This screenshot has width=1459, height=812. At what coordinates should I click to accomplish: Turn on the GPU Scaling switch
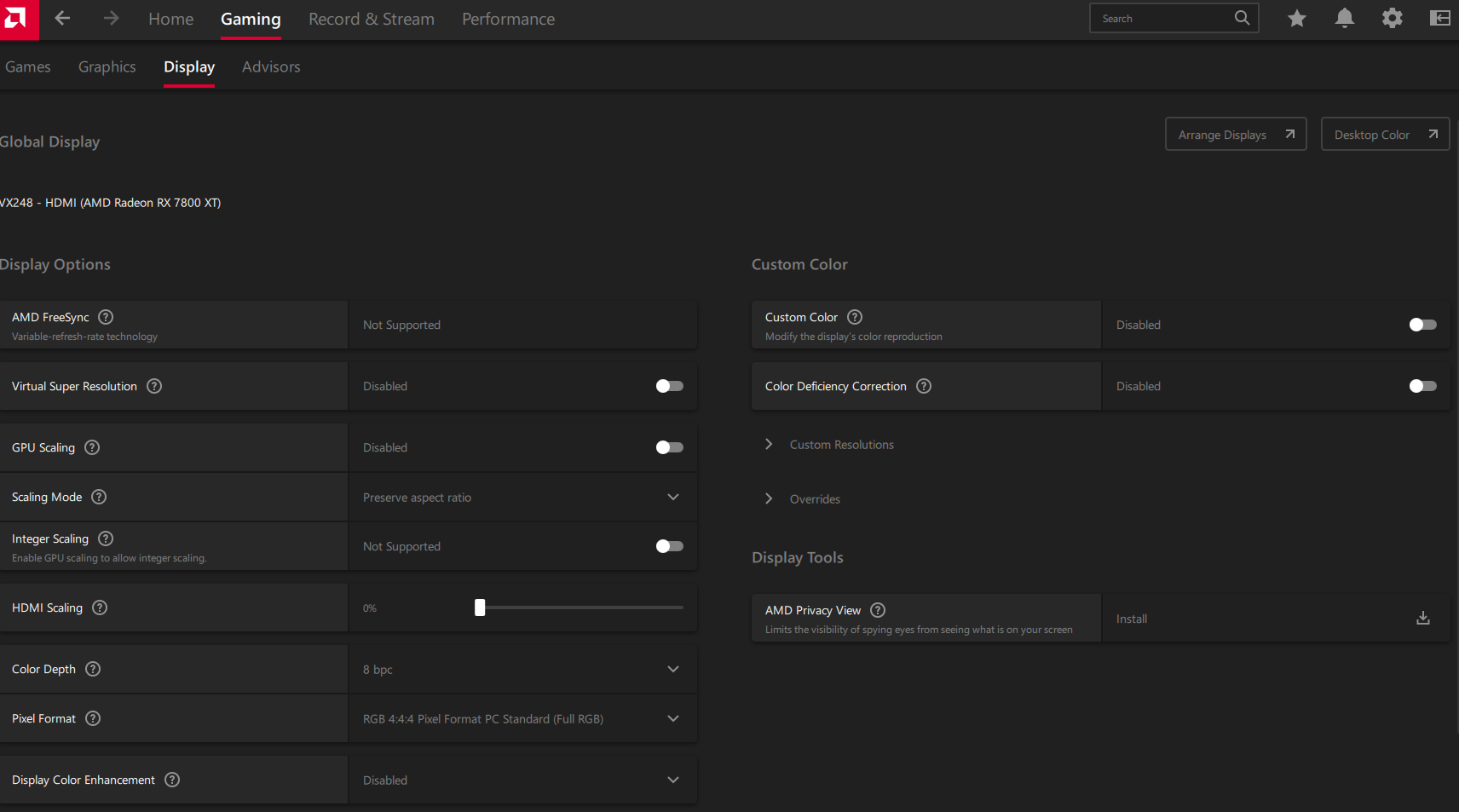[669, 447]
